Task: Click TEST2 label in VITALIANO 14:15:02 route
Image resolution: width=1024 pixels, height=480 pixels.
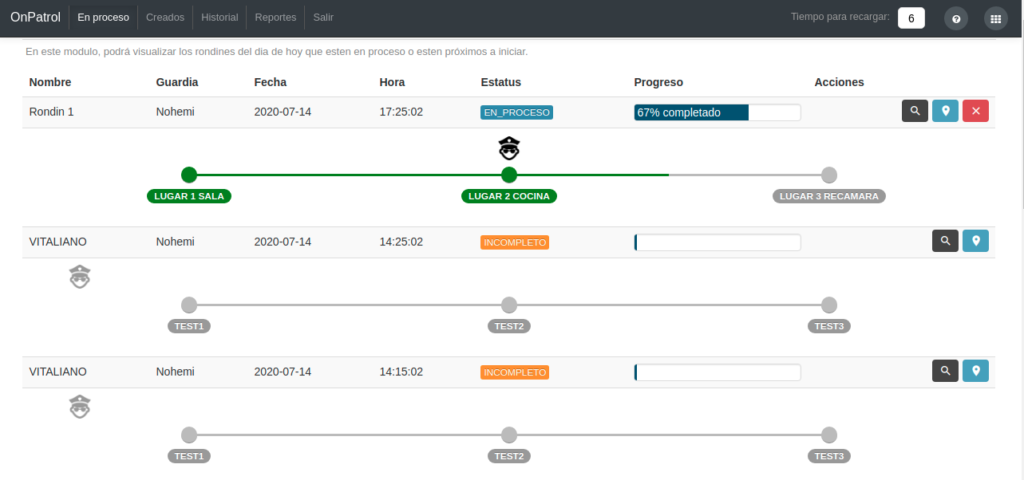Action: (x=509, y=456)
